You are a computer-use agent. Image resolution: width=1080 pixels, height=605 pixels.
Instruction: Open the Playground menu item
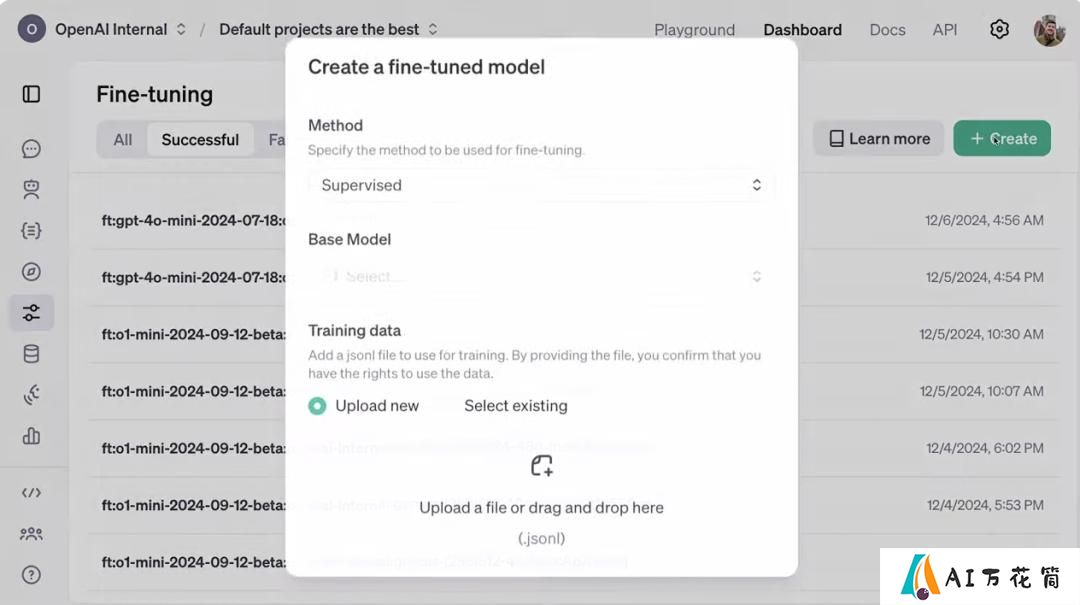pos(694,30)
